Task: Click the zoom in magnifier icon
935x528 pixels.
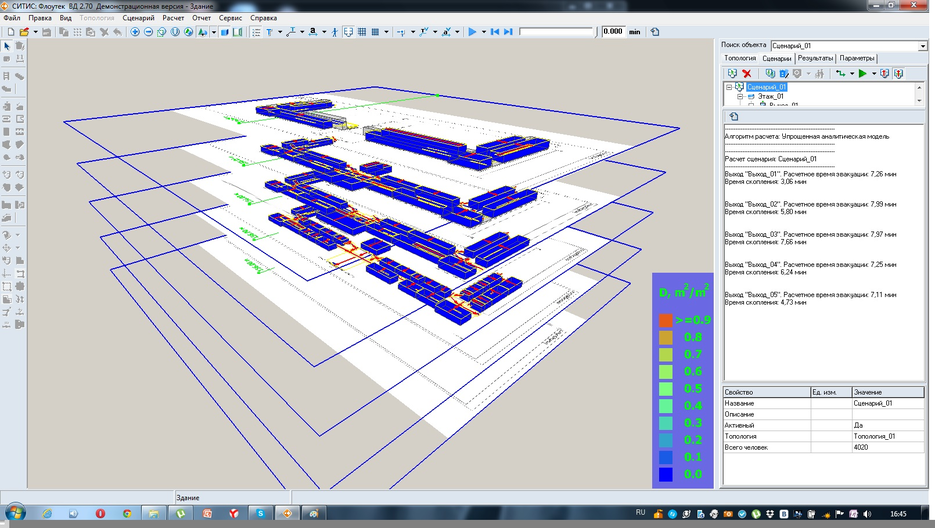Action: click(x=135, y=32)
